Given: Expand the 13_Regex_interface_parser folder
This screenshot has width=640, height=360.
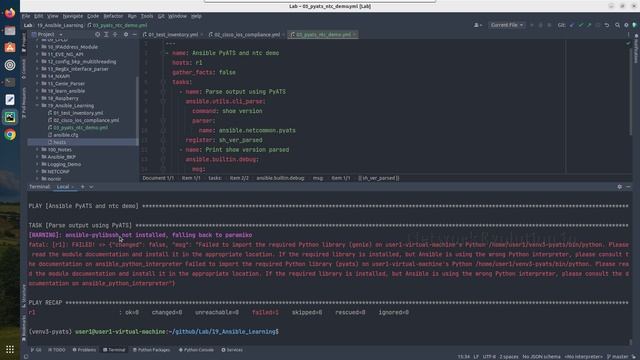Looking at the screenshot, I should [x=37, y=69].
